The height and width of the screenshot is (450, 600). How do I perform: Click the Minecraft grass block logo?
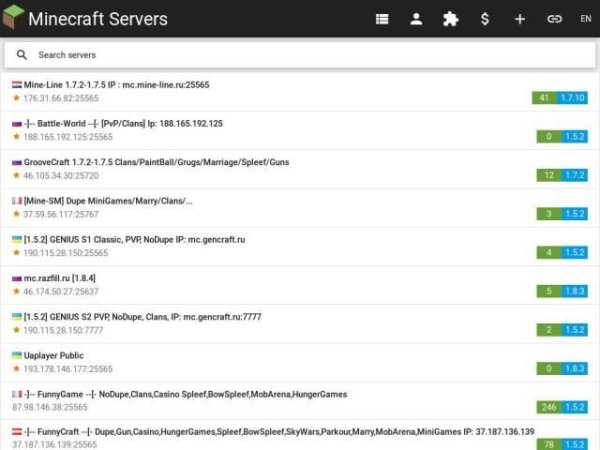[13, 17]
